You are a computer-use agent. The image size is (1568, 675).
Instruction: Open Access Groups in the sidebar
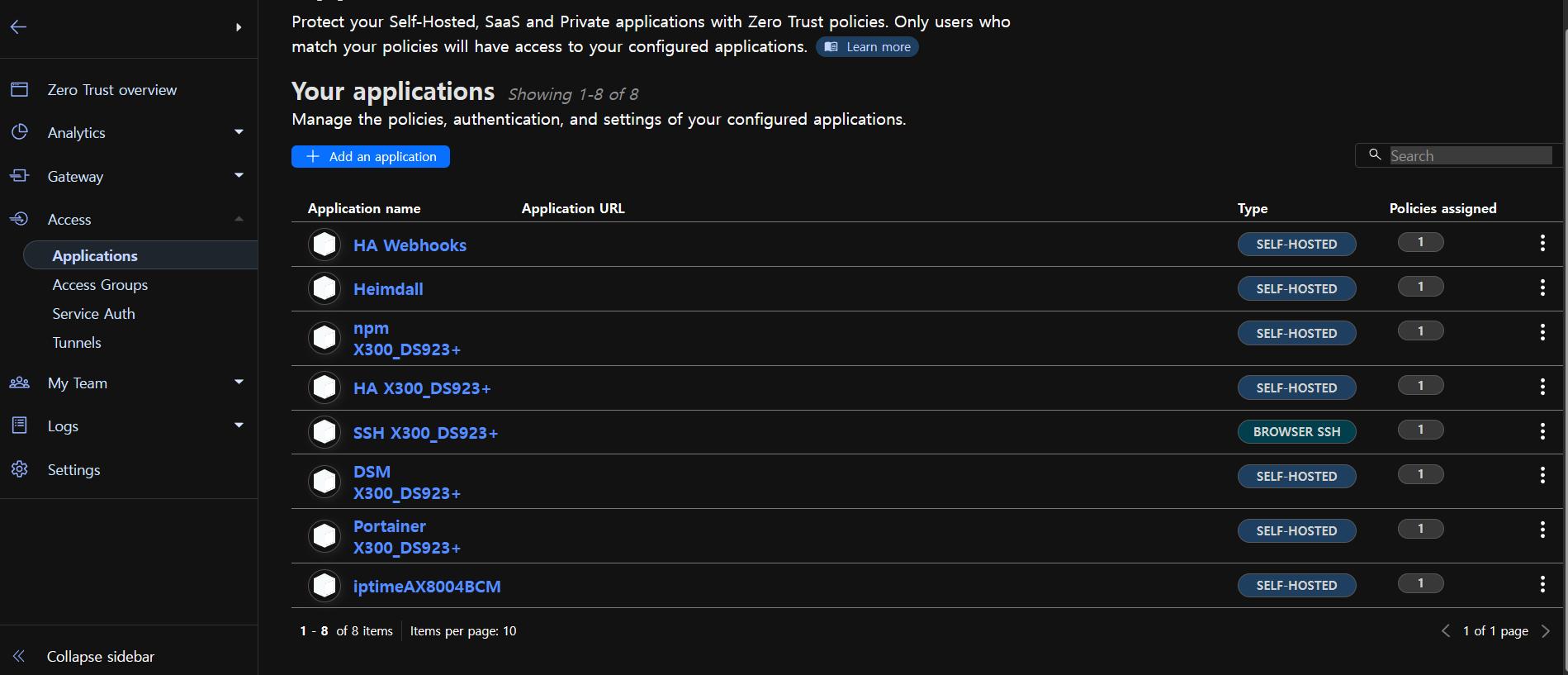click(100, 285)
